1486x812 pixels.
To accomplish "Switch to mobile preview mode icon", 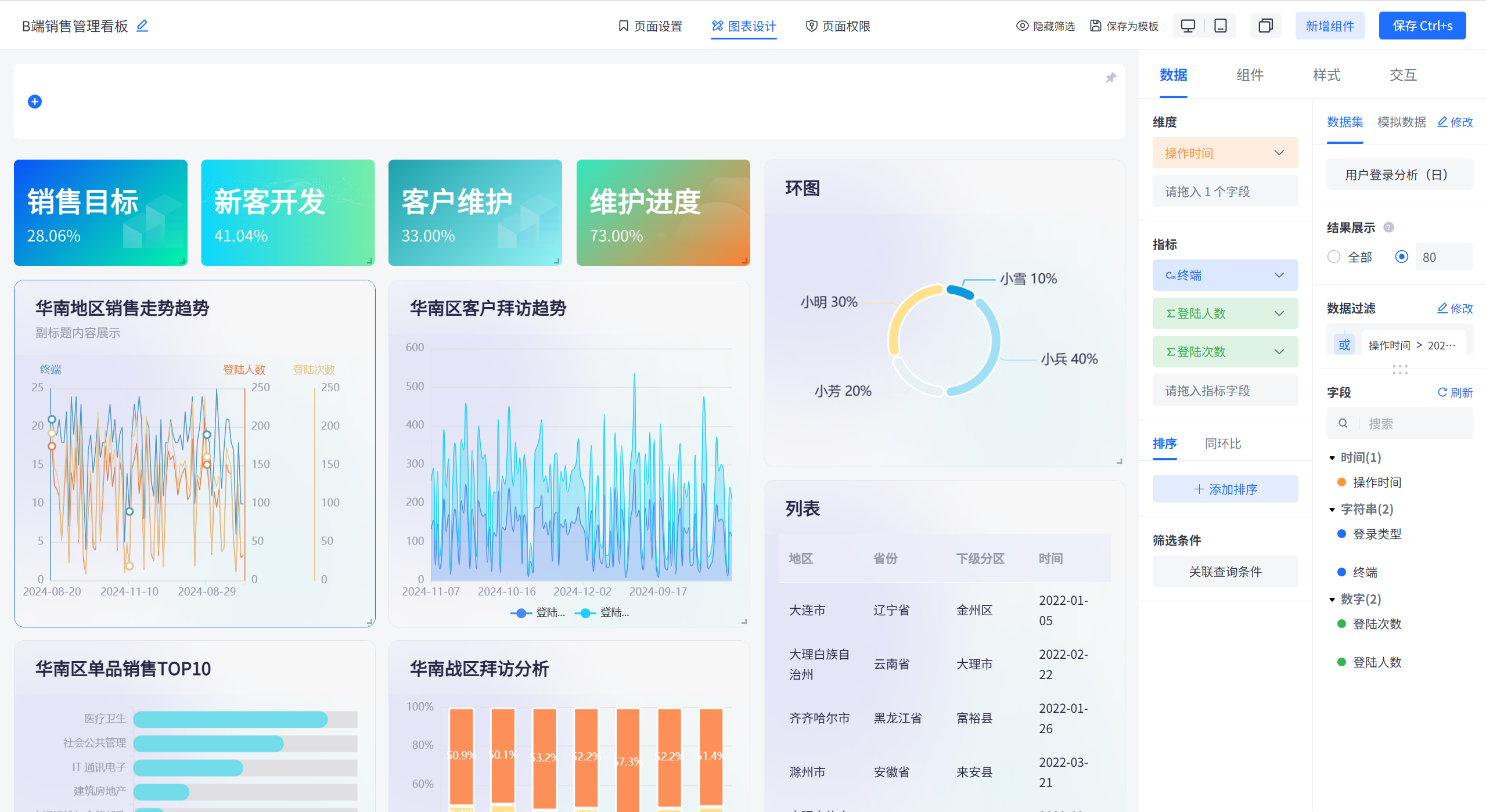I will (x=1219, y=26).
